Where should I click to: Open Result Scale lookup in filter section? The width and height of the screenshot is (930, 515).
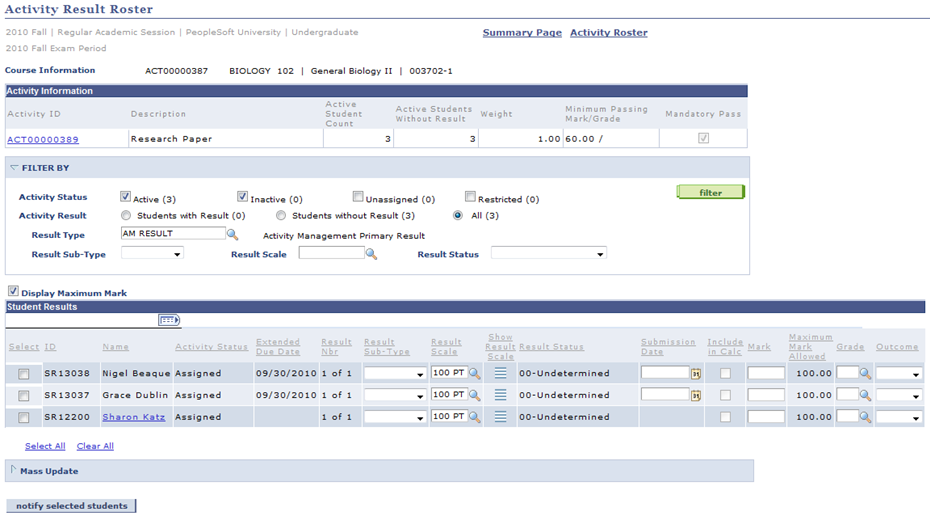[371, 254]
